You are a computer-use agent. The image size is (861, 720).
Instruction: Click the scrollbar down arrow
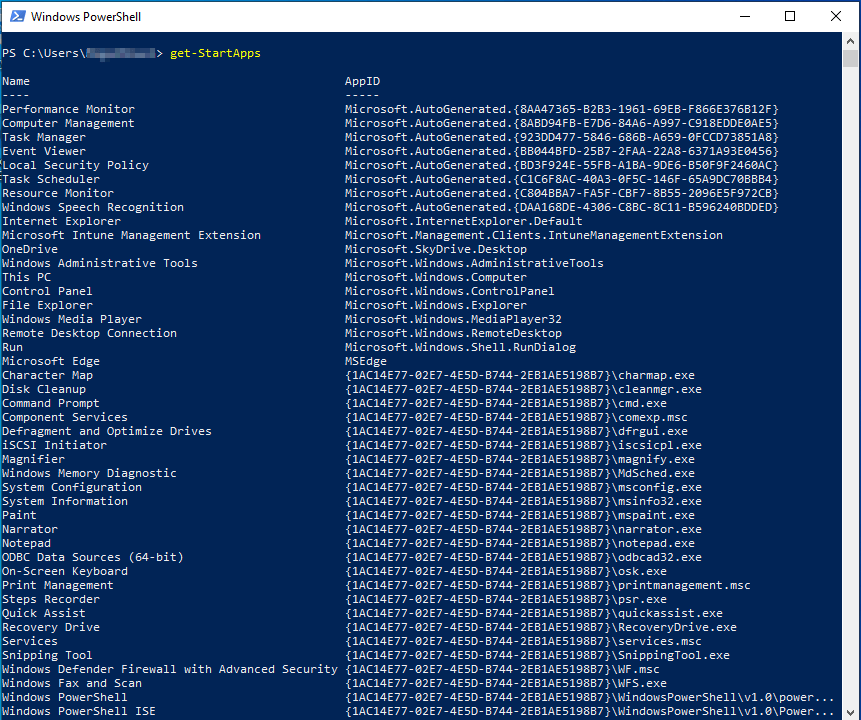point(851,711)
